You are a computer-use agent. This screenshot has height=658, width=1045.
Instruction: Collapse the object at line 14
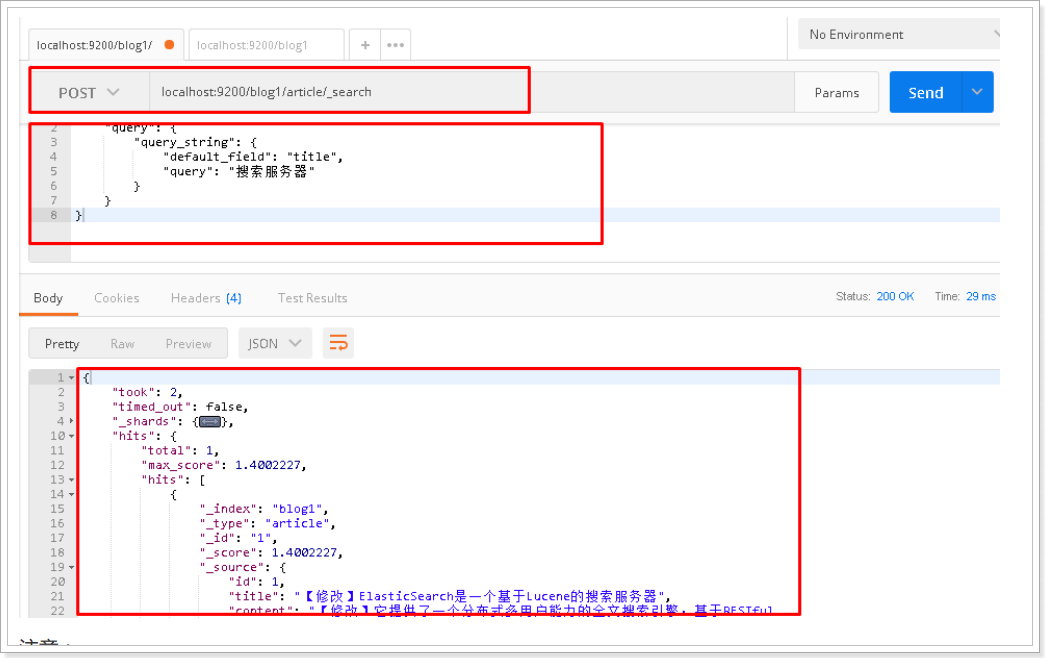pyautogui.click(x=72, y=495)
